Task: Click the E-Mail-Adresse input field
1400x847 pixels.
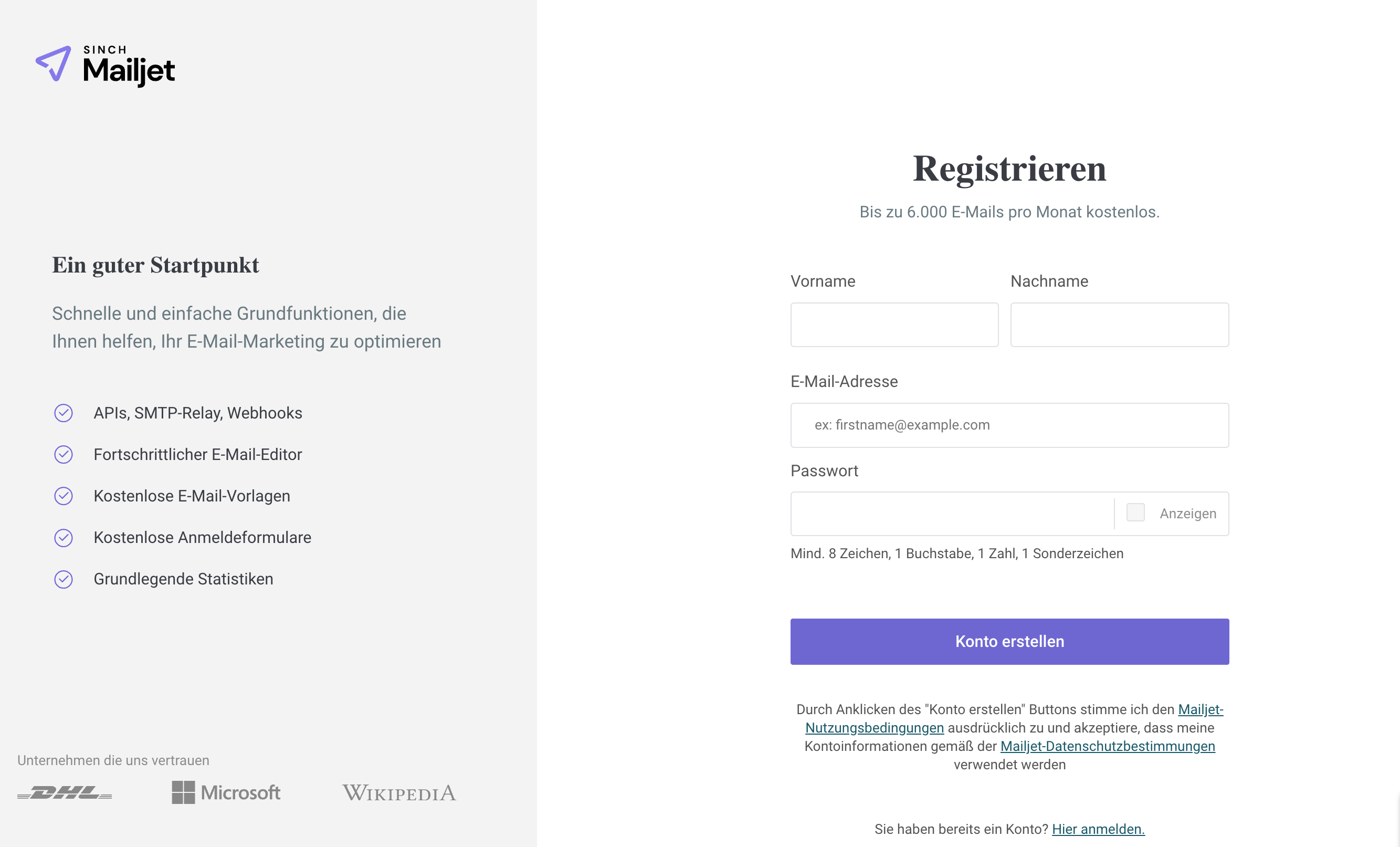Action: click(x=1009, y=425)
